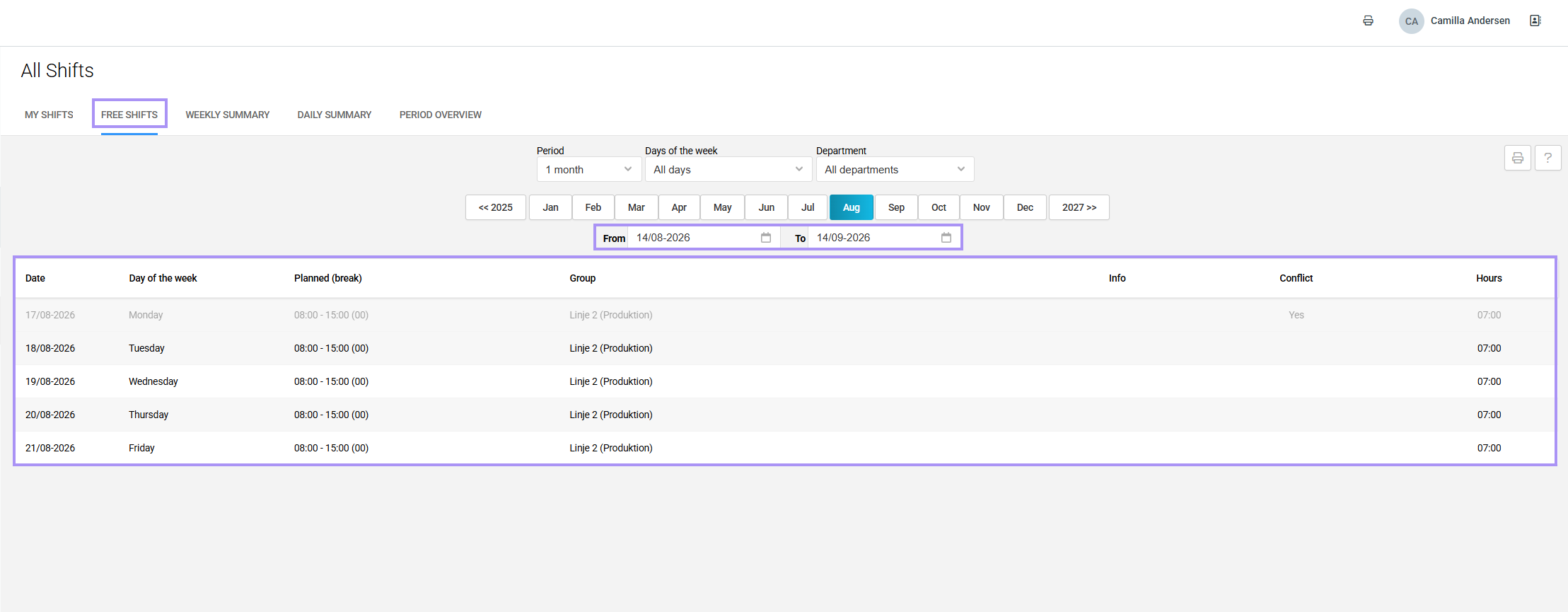1568x612 pixels.
Task: Expand the Department dropdown
Action: click(895, 169)
